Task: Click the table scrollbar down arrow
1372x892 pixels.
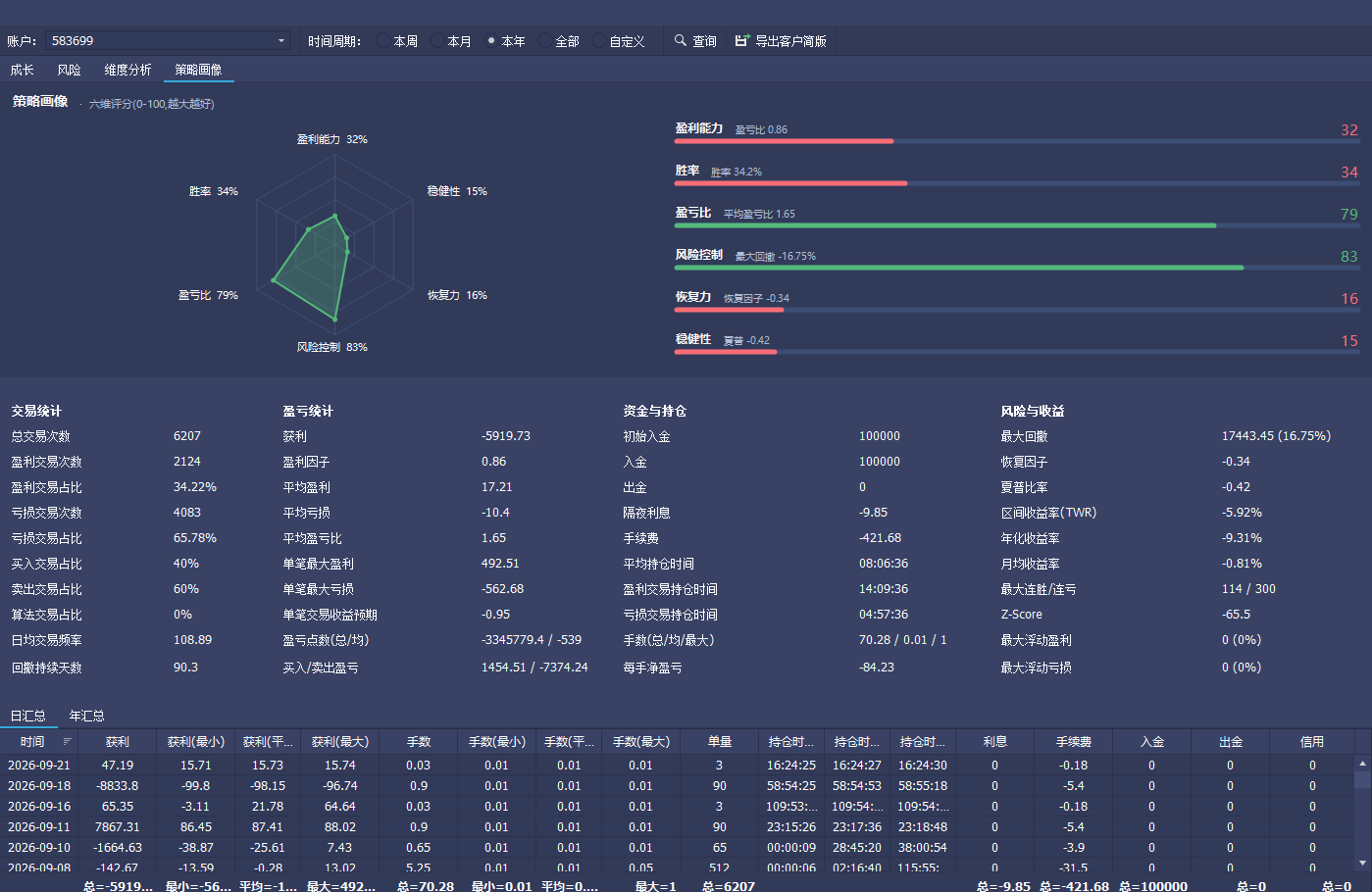Action: (1362, 863)
